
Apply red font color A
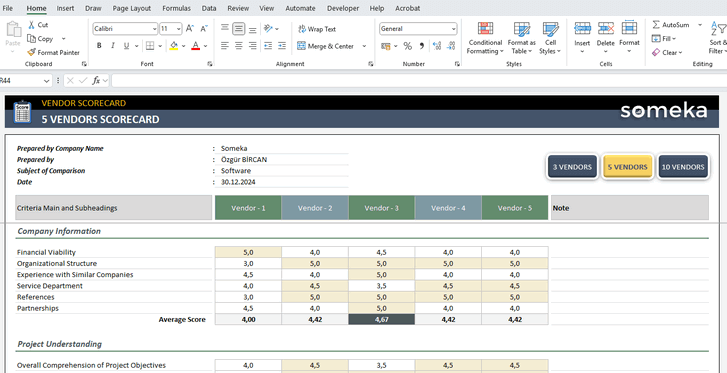195,45
